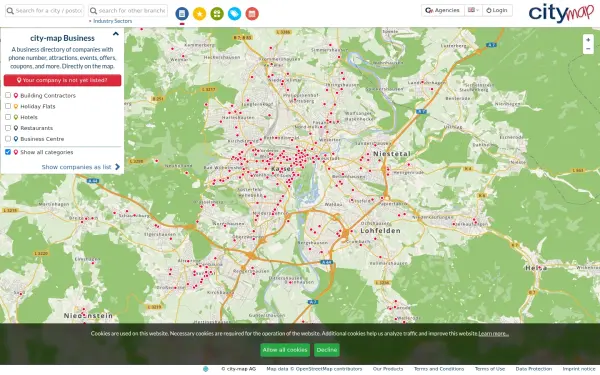Focus the city / postcode search field
This screenshot has height=375, width=600.
[x=44, y=11]
